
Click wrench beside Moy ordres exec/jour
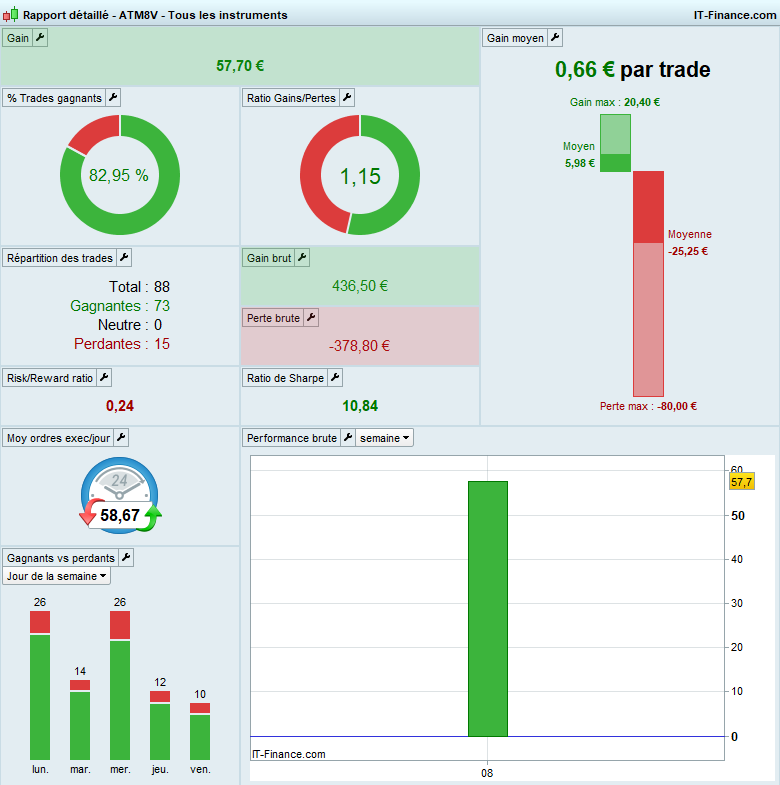121,438
